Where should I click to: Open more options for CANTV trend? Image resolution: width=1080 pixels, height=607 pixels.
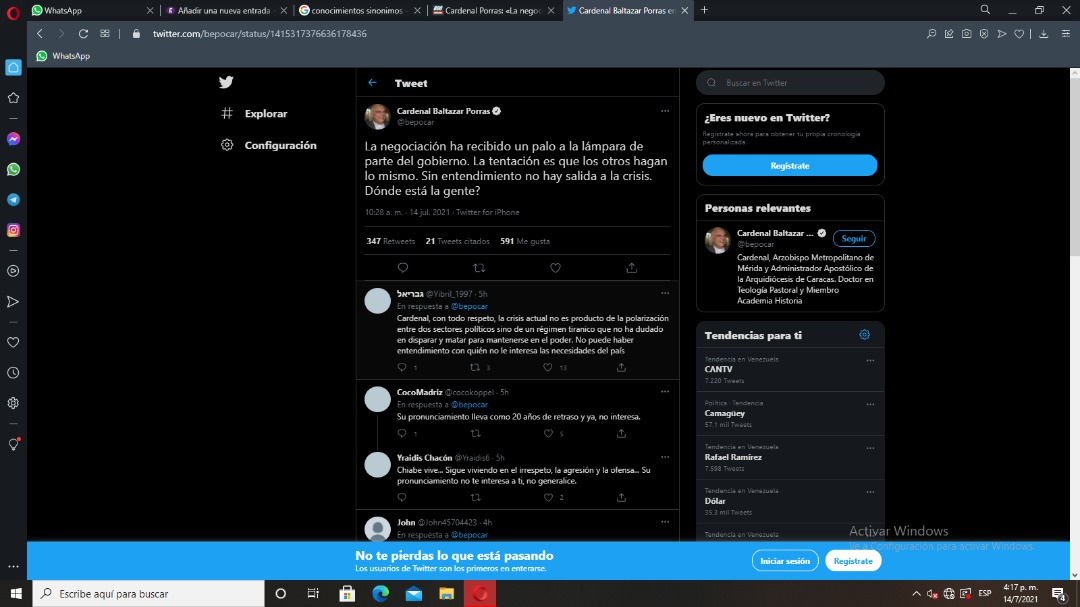(870, 360)
